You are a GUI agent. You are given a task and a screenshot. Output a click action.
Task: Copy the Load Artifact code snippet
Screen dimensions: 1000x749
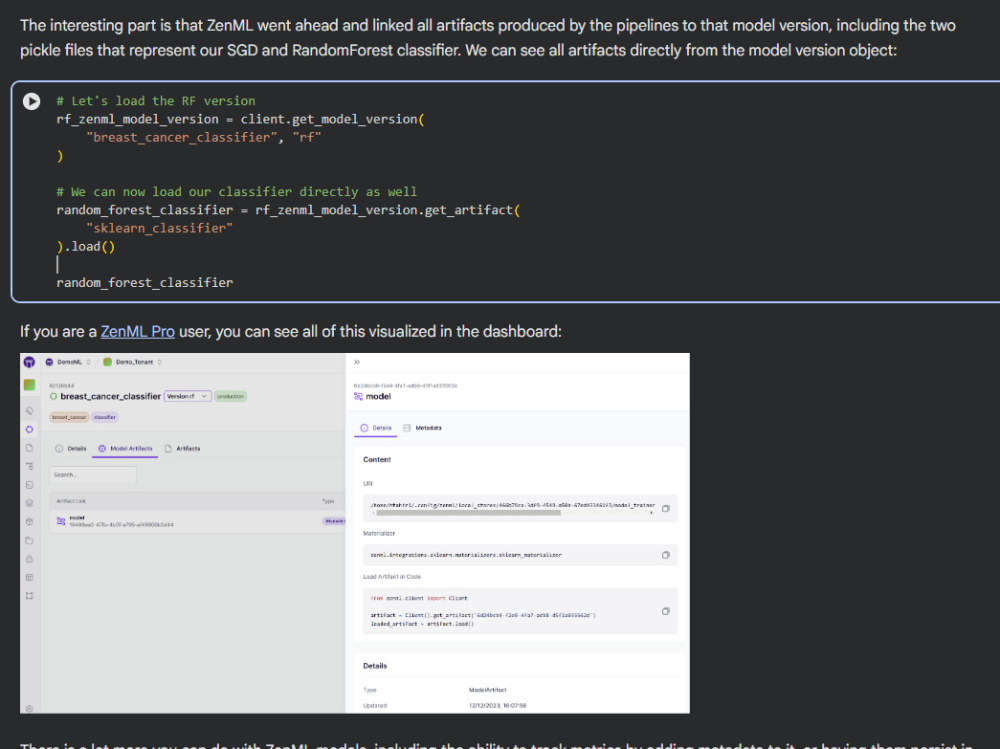tap(666, 611)
